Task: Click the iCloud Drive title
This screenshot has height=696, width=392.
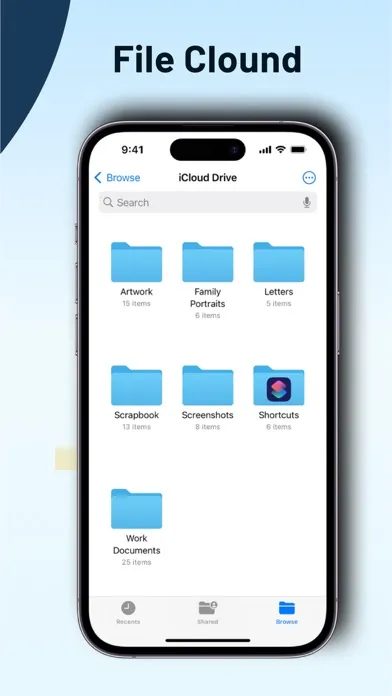Action: [208, 178]
